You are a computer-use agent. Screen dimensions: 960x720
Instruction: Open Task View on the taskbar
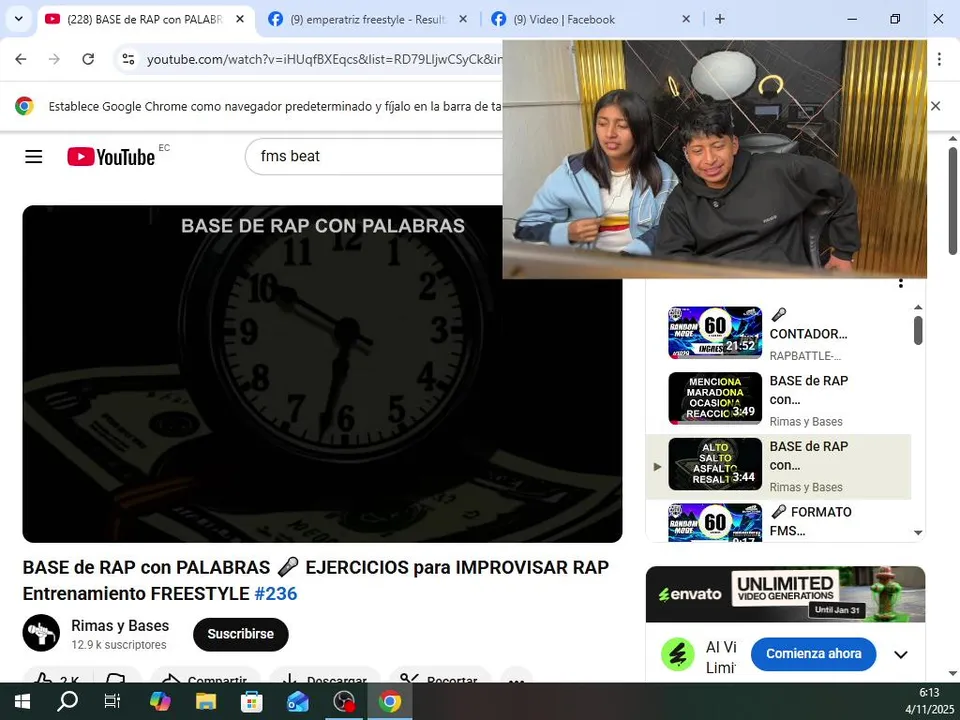pos(113,701)
